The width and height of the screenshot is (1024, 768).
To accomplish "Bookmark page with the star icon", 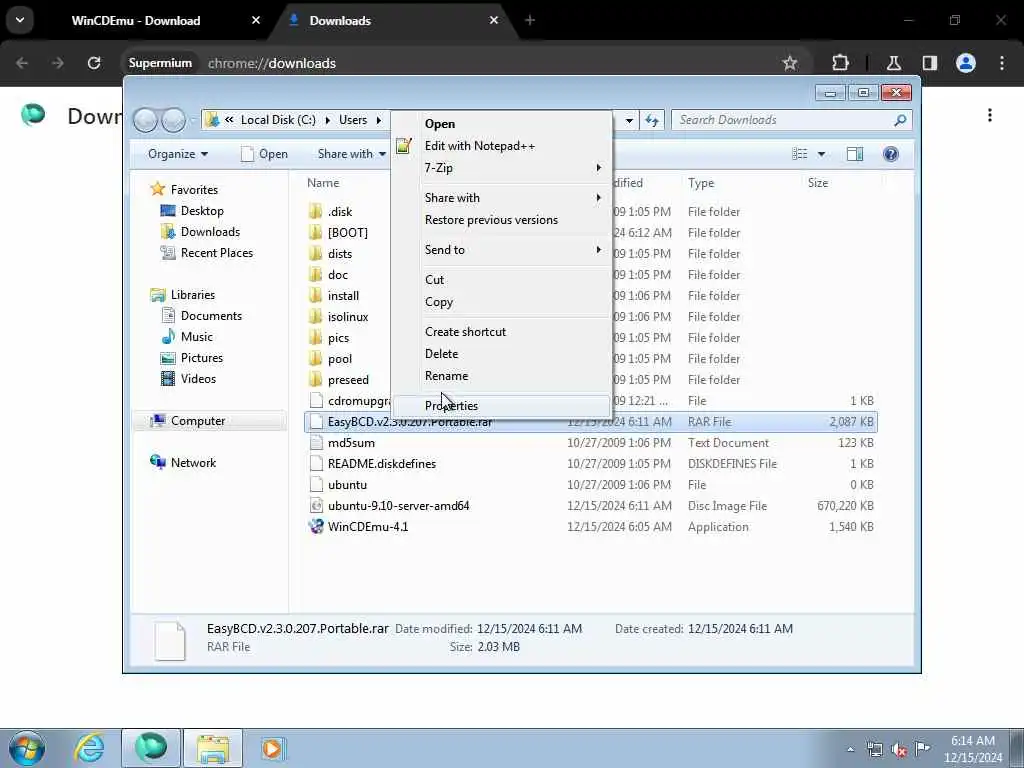I will click(x=790, y=63).
